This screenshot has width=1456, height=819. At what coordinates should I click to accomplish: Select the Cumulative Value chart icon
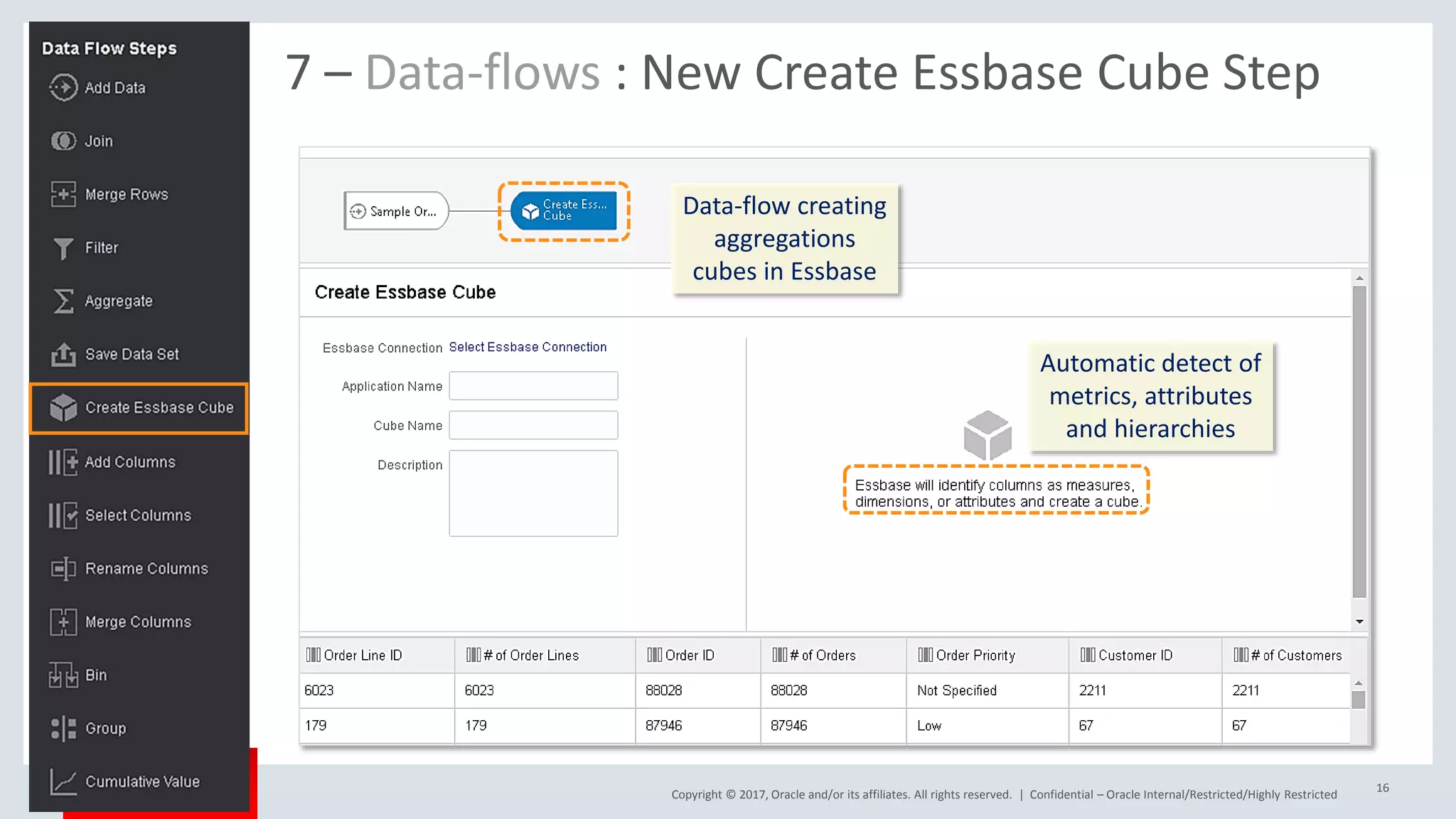(63, 782)
